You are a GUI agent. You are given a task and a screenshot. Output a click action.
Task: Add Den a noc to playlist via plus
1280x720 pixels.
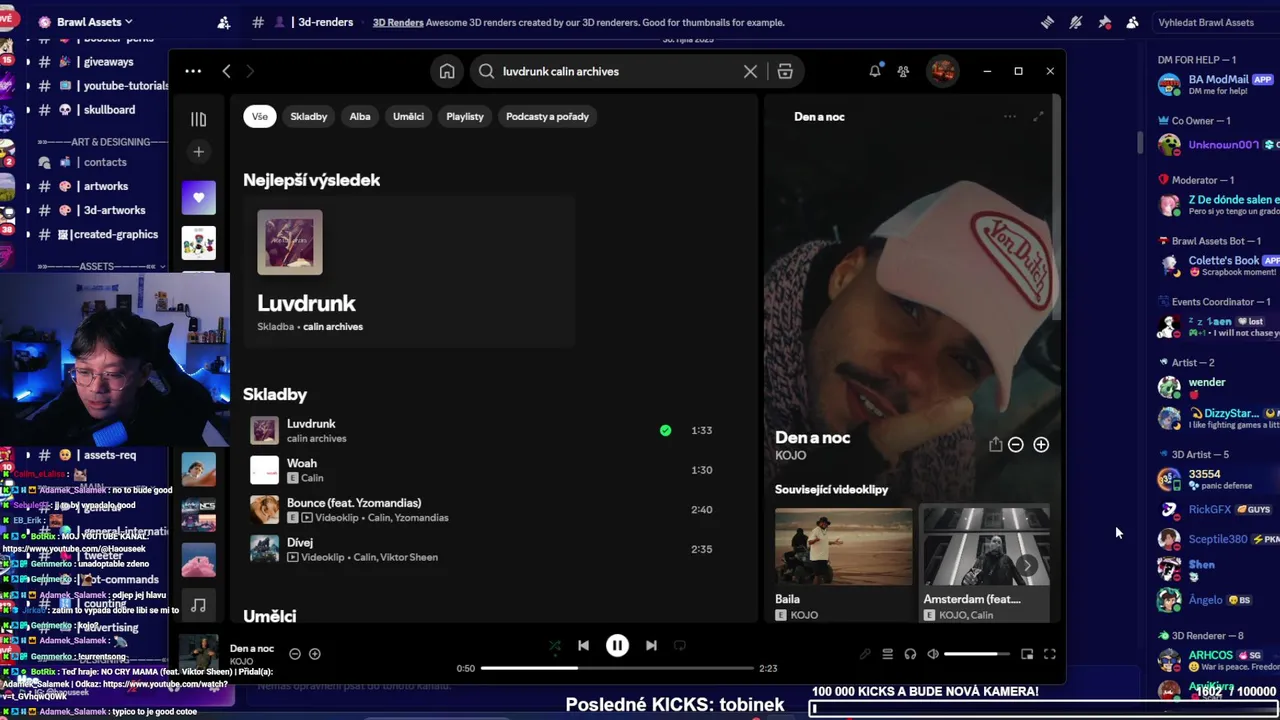pos(1041,444)
